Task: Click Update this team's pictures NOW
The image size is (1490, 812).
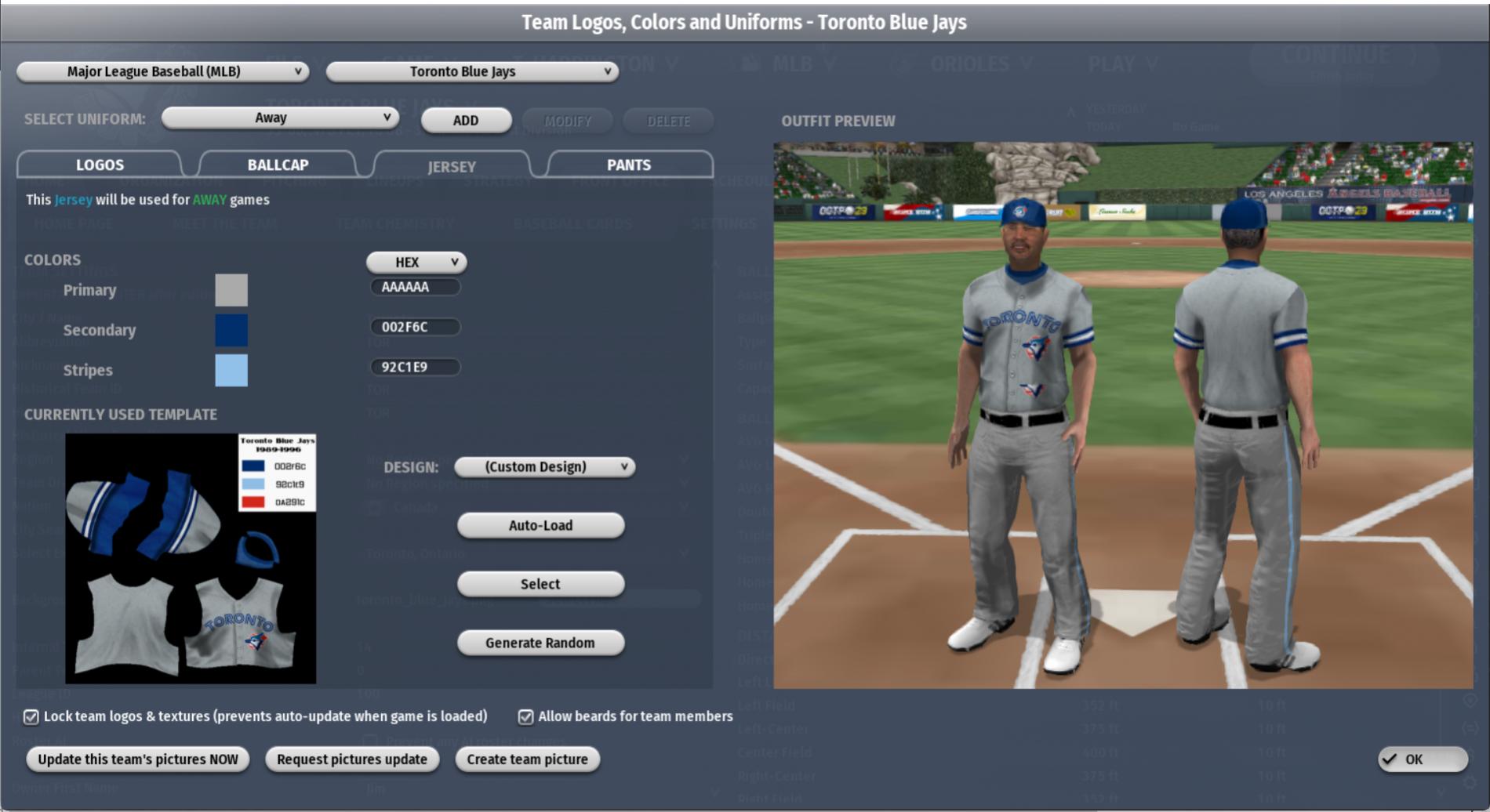Action: 138,759
